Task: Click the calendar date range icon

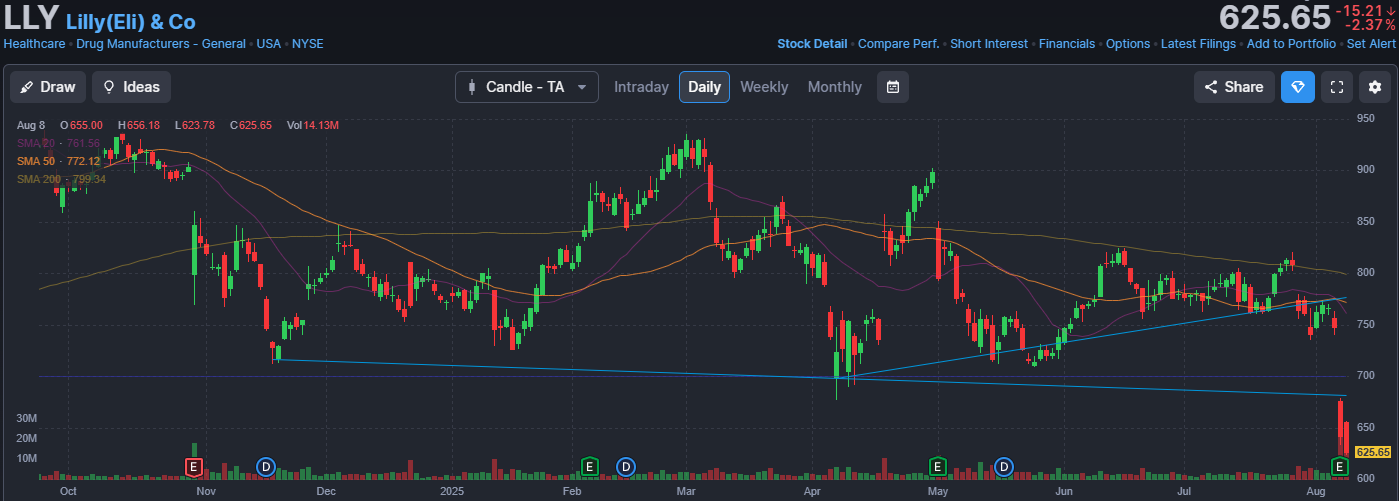Action: click(893, 87)
